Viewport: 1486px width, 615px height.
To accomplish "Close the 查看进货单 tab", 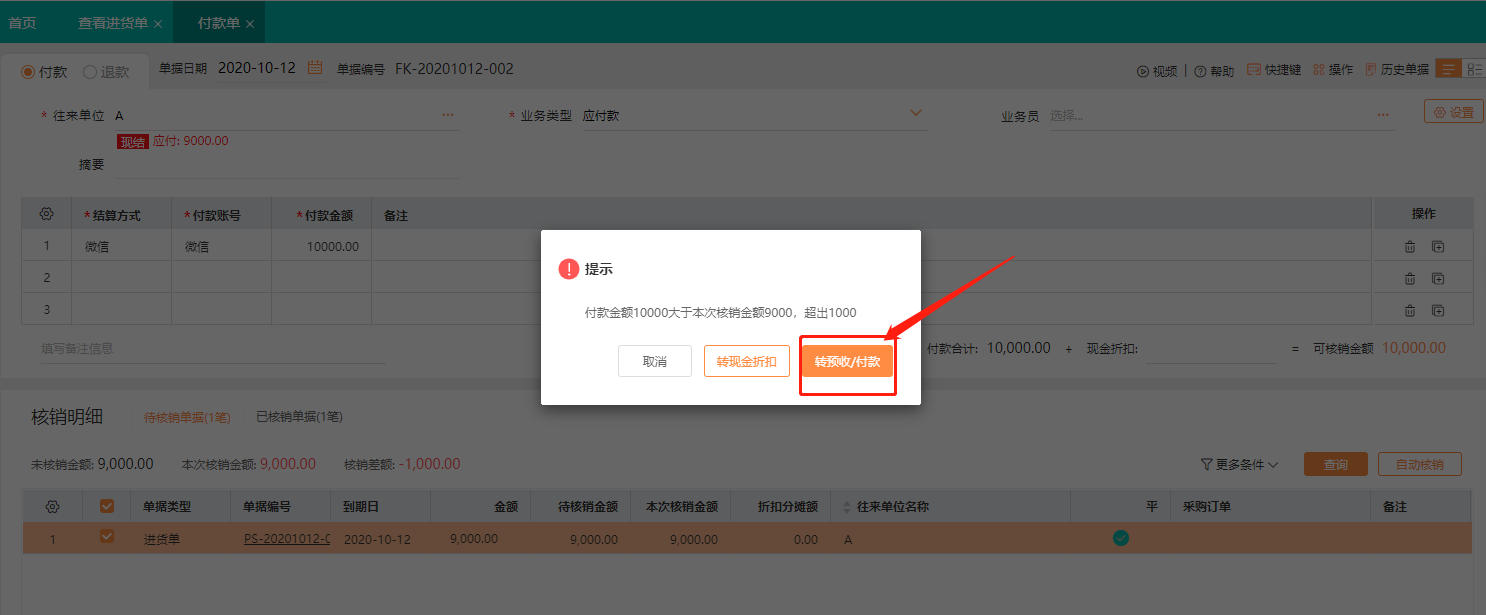I will coord(158,23).
